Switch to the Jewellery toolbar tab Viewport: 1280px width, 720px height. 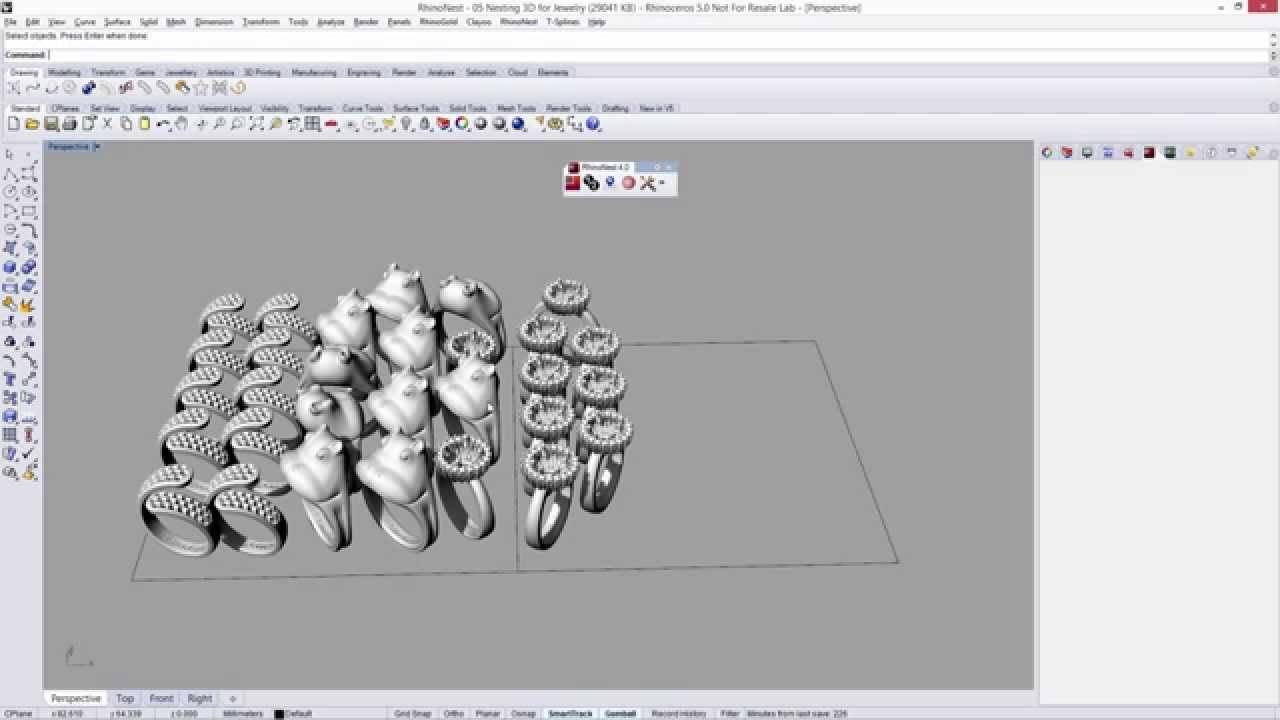point(181,72)
